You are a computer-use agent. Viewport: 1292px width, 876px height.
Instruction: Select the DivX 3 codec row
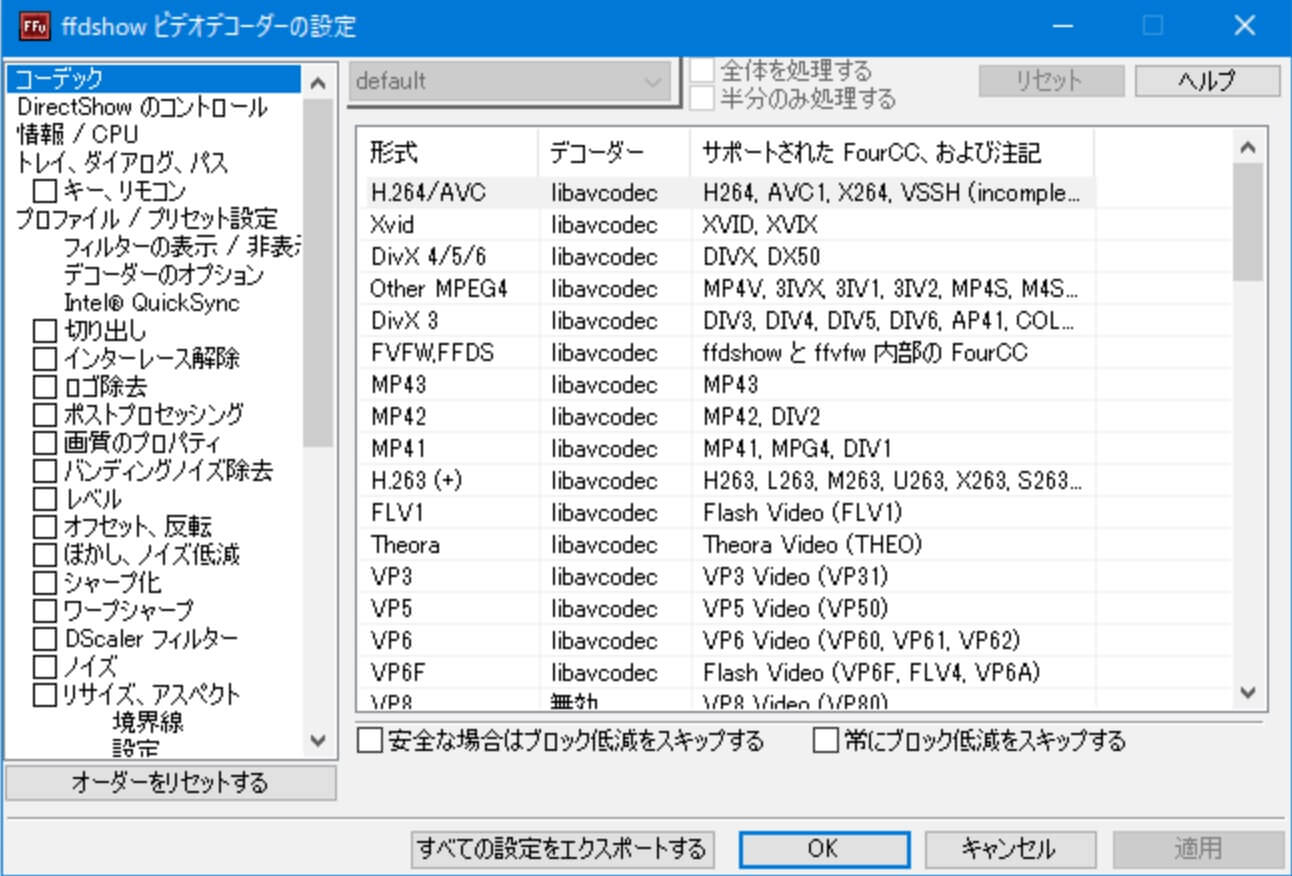(x=726, y=321)
